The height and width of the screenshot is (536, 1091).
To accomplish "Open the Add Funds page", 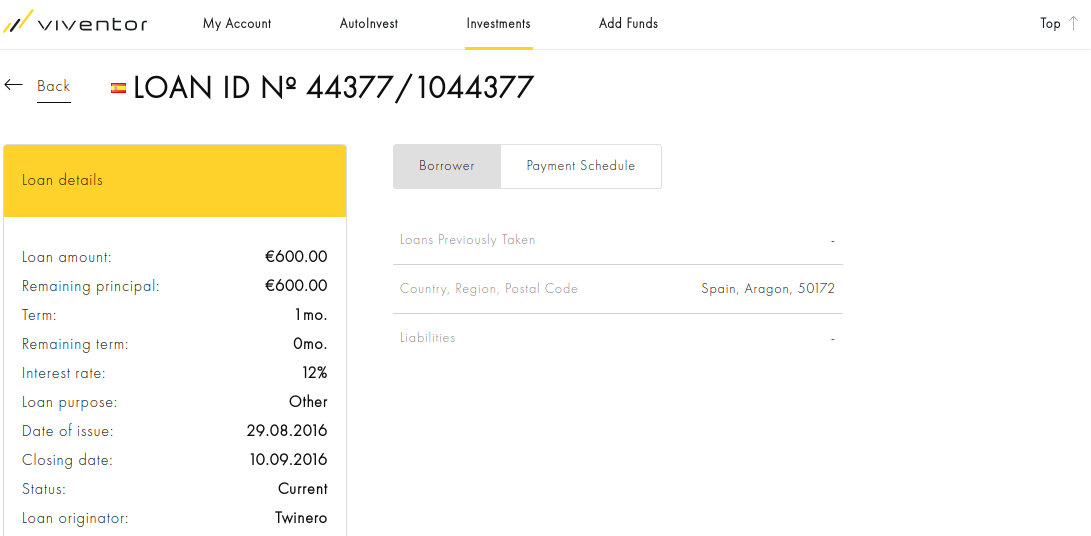I will [x=628, y=24].
